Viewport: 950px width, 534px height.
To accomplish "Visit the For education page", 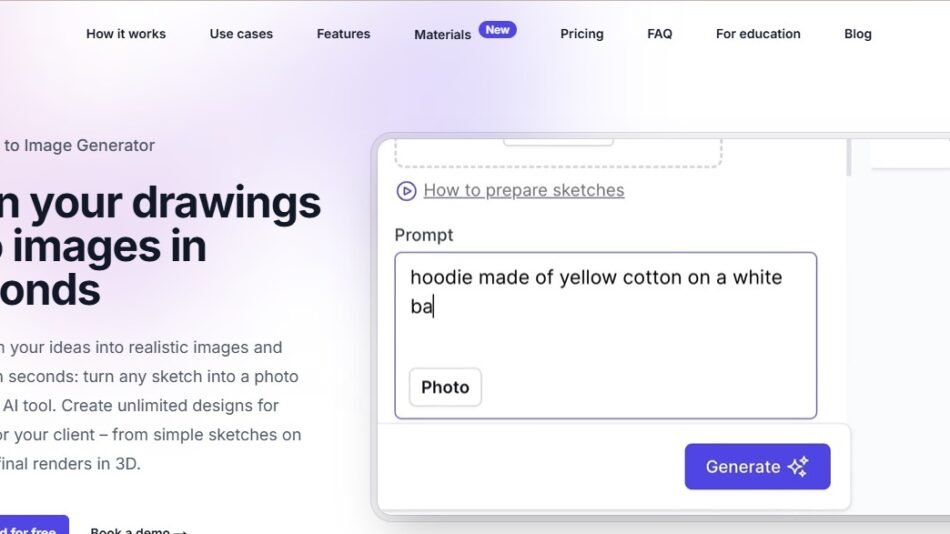I will pos(758,34).
